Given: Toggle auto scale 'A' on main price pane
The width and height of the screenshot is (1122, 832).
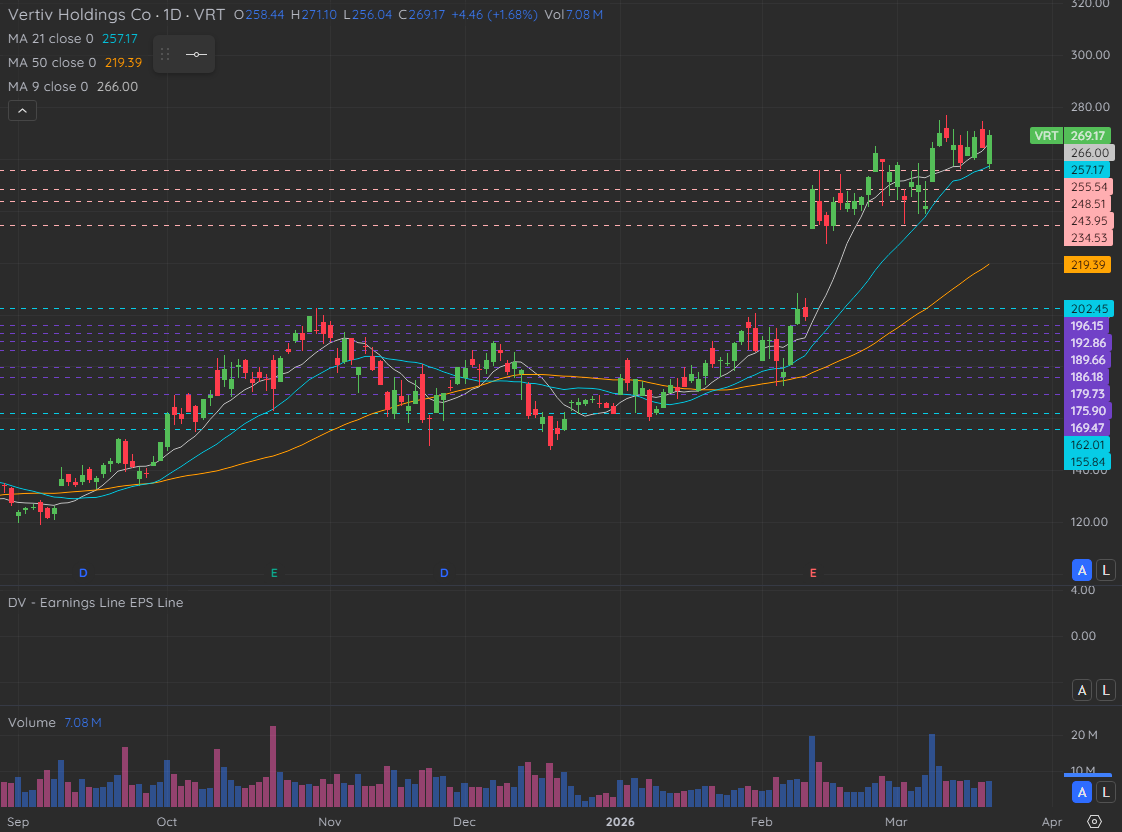Looking at the screenshot, I should 1082,570.
